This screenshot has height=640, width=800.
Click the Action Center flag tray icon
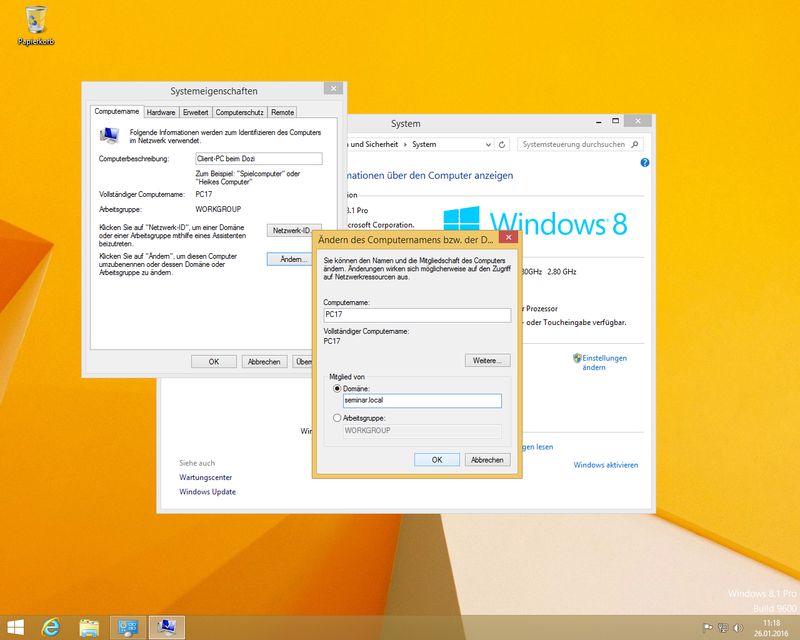708,628
